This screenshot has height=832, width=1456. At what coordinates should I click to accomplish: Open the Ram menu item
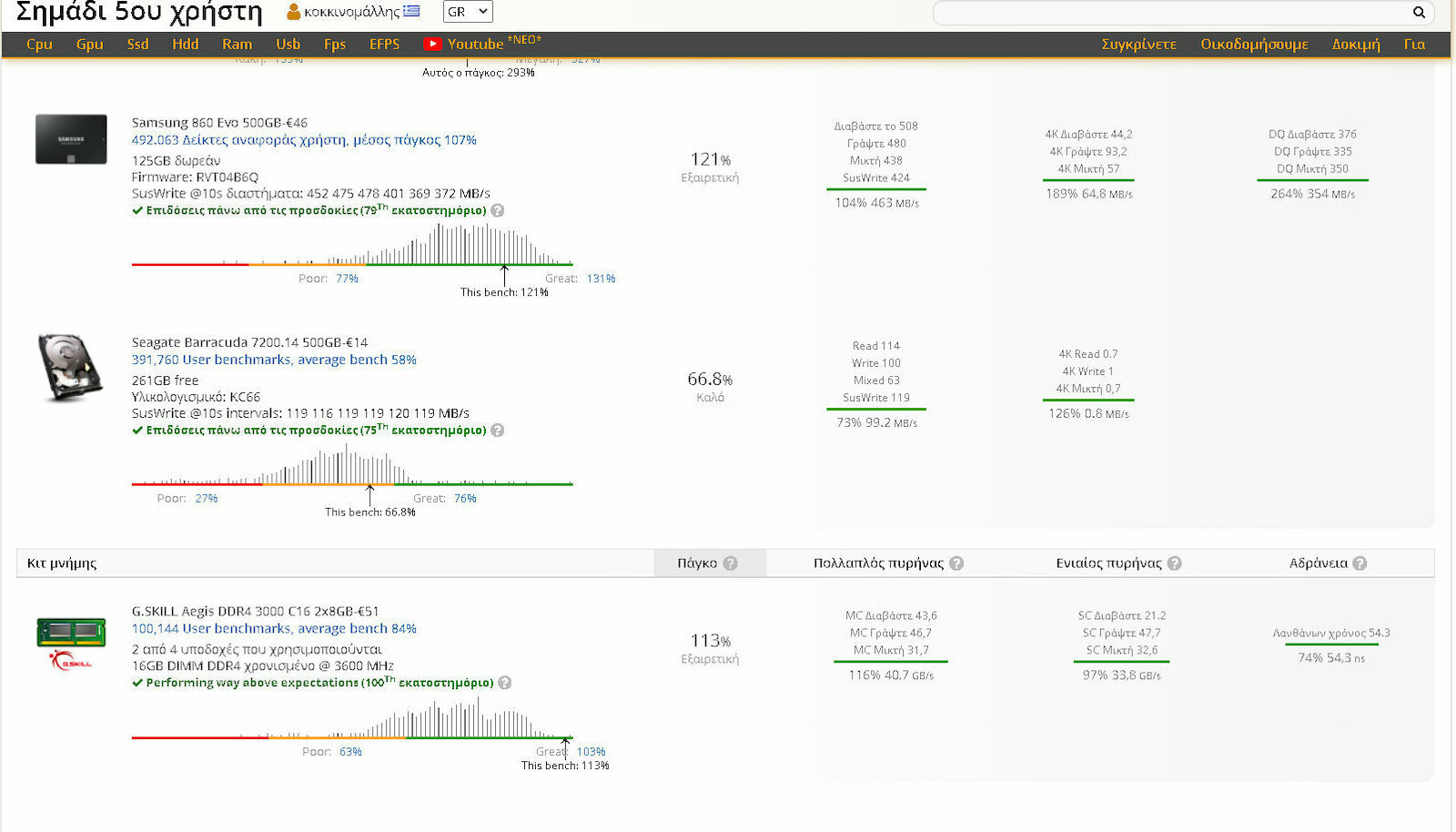click(x=238, y=44)
